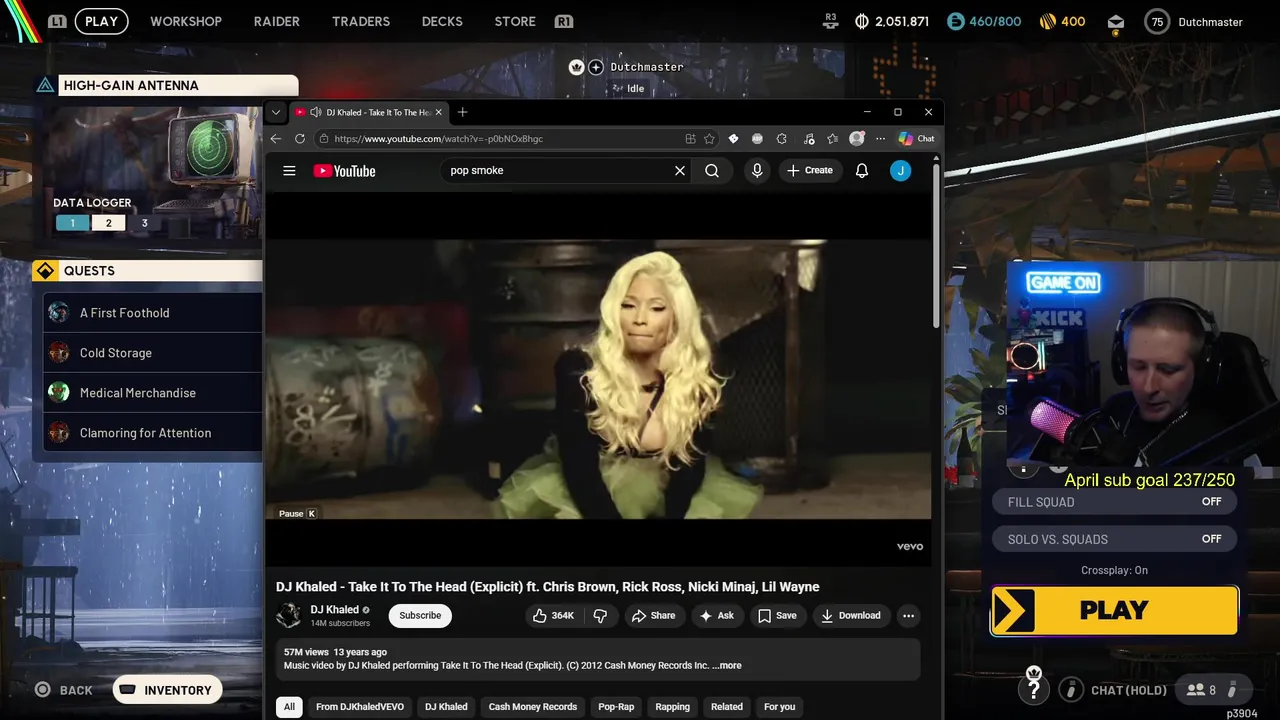Open the Inventory button

167,690
